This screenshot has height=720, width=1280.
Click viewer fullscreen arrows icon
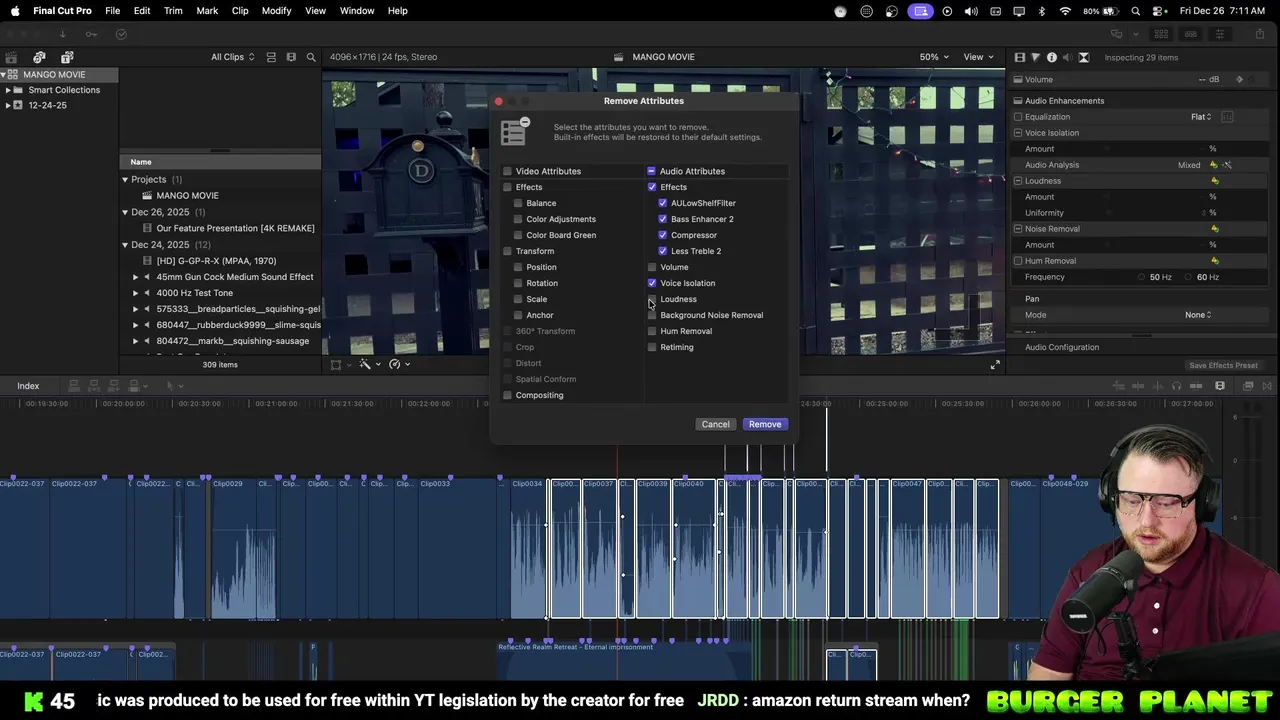[995, 365]
